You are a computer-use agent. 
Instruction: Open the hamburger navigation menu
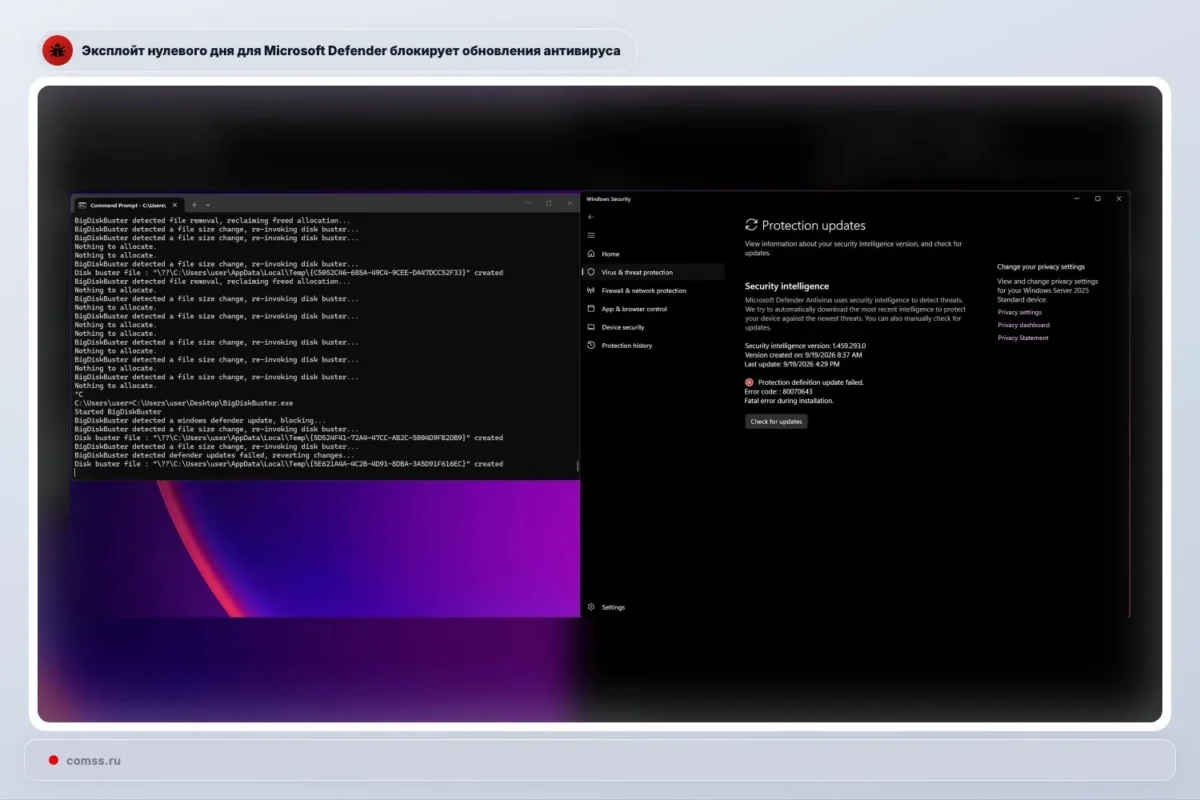[591, 235]
